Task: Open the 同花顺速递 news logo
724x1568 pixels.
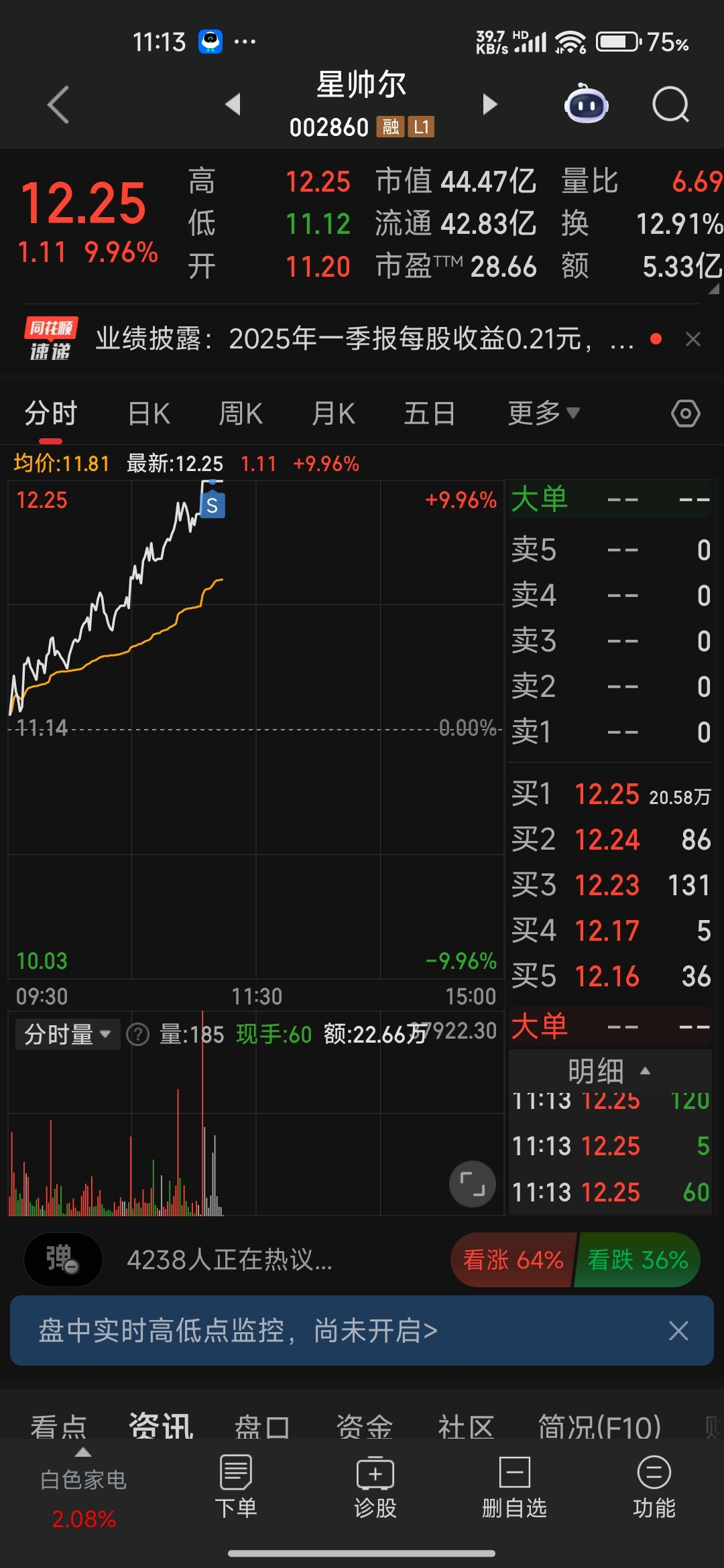Action: [51, 338]
